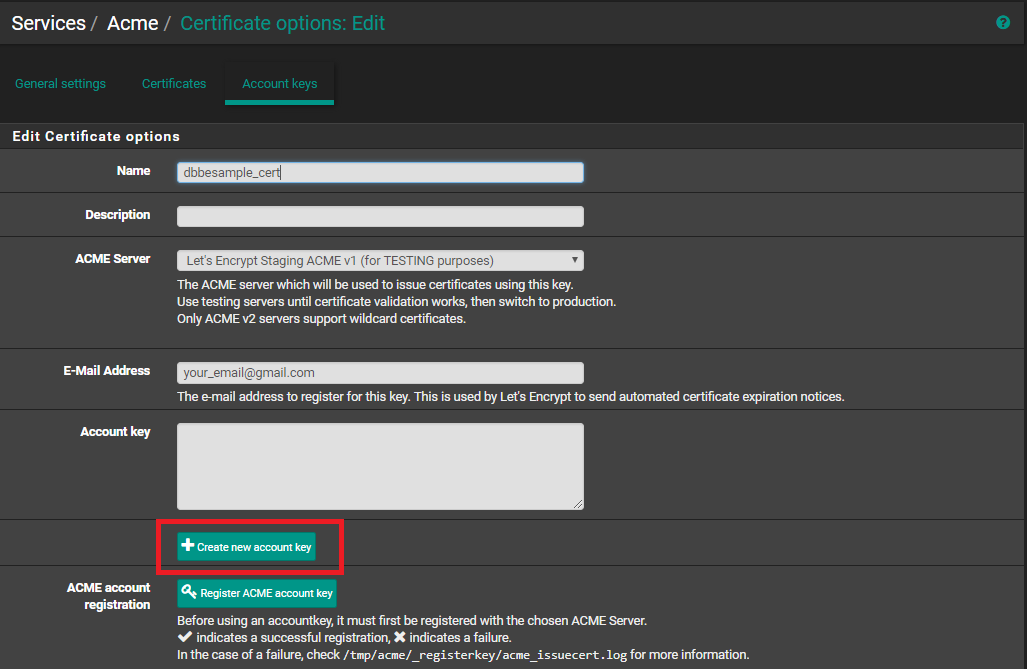Grab the Account key textarea resize handle
Viewport: 1027px width, 669px height.
(578, 505)
